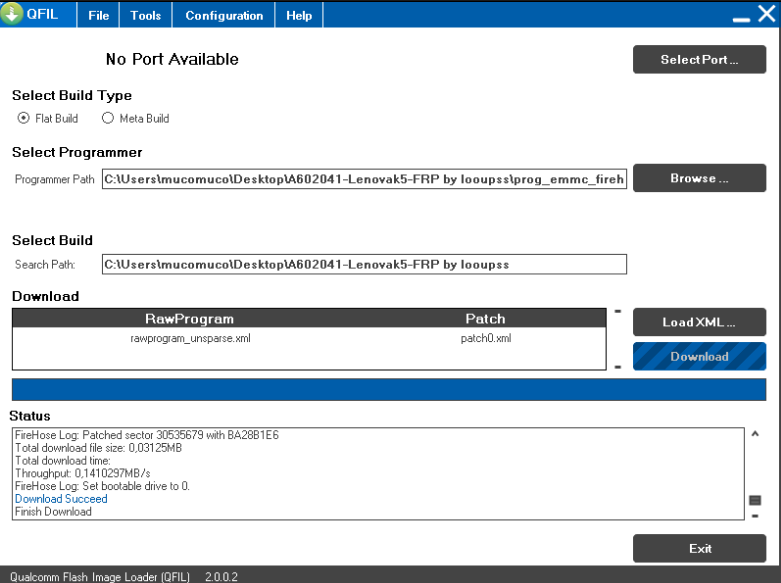This screenshot has width=781, height=583.
Task: Open the File menu
Action: (x=98, y=15)
